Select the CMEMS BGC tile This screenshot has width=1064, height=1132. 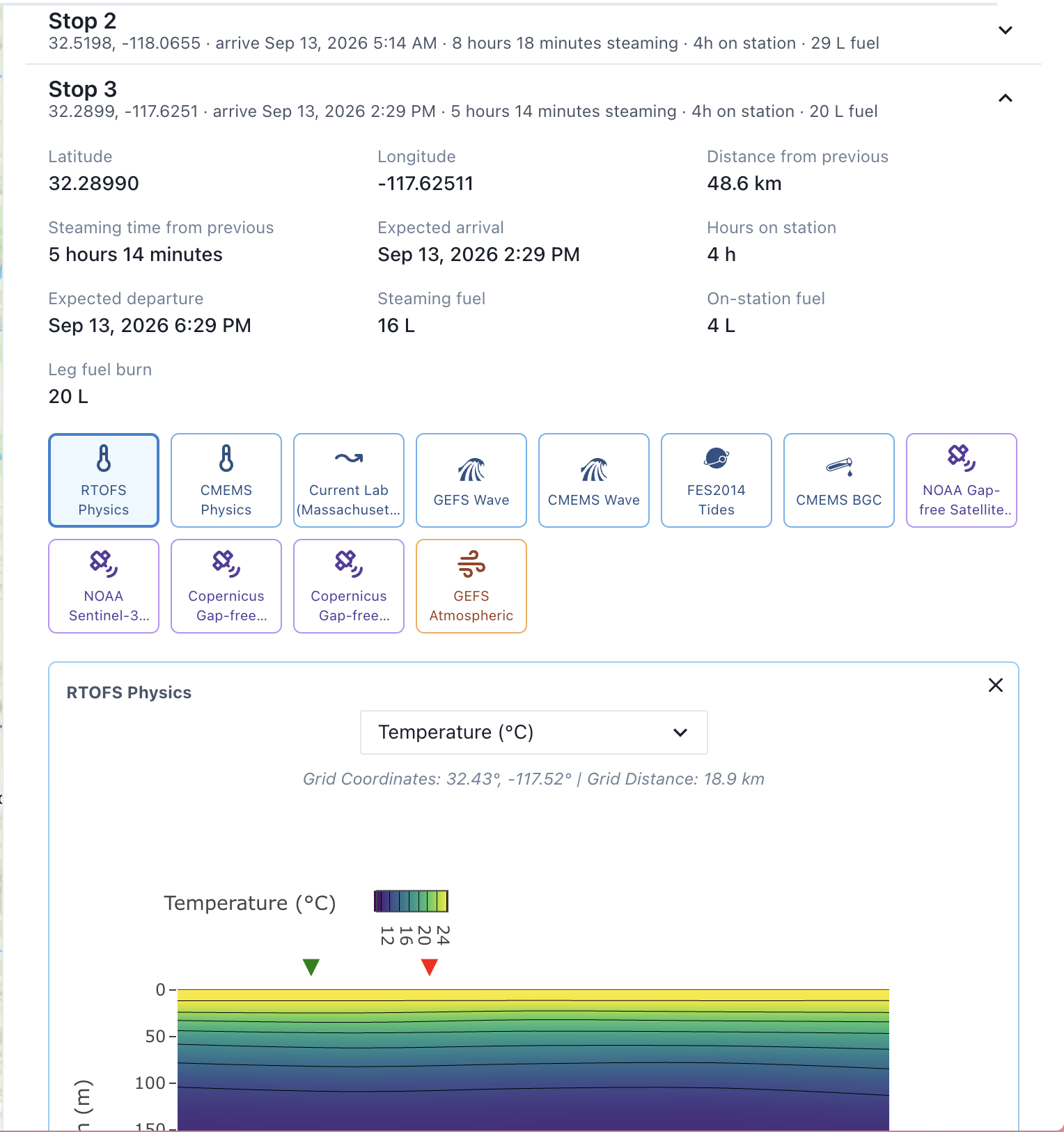(x=839, y=480)
